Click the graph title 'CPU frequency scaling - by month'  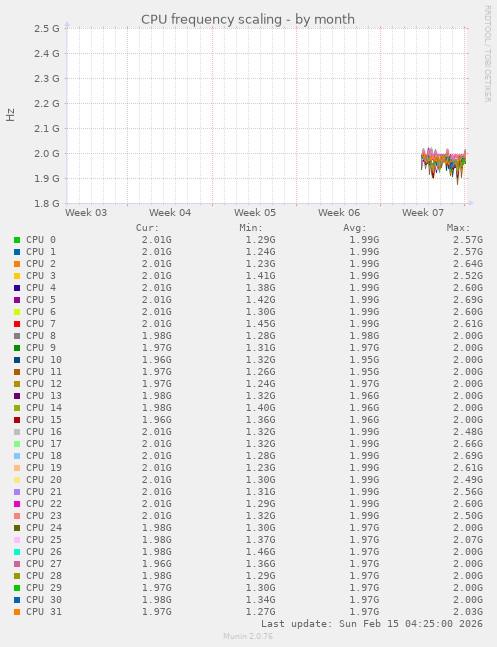(x=248, y=19)
